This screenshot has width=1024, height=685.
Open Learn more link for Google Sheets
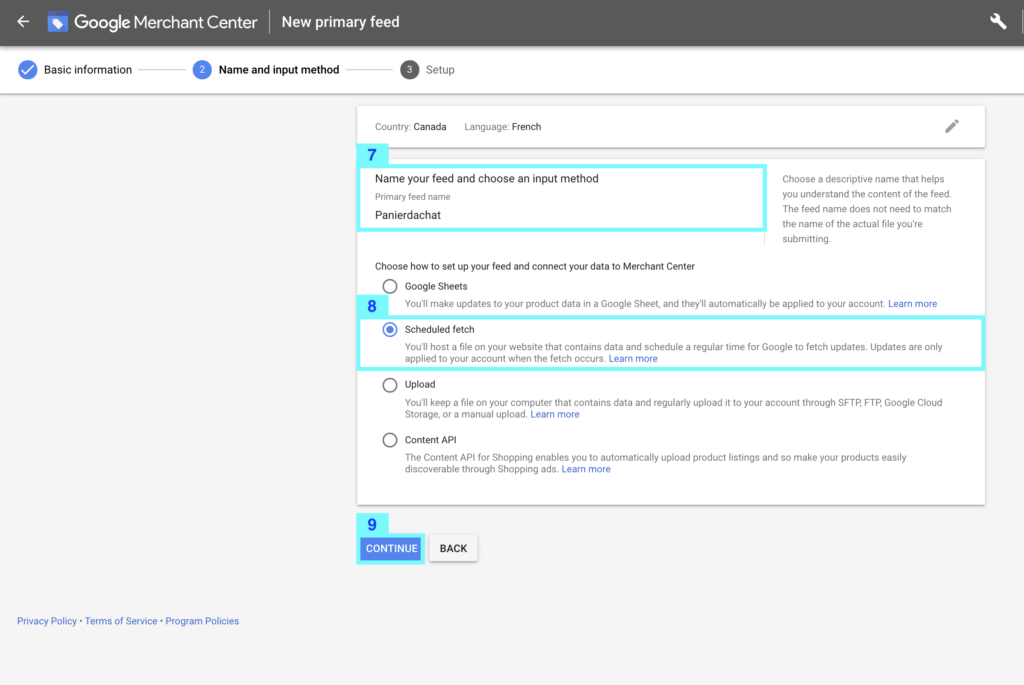912,304
